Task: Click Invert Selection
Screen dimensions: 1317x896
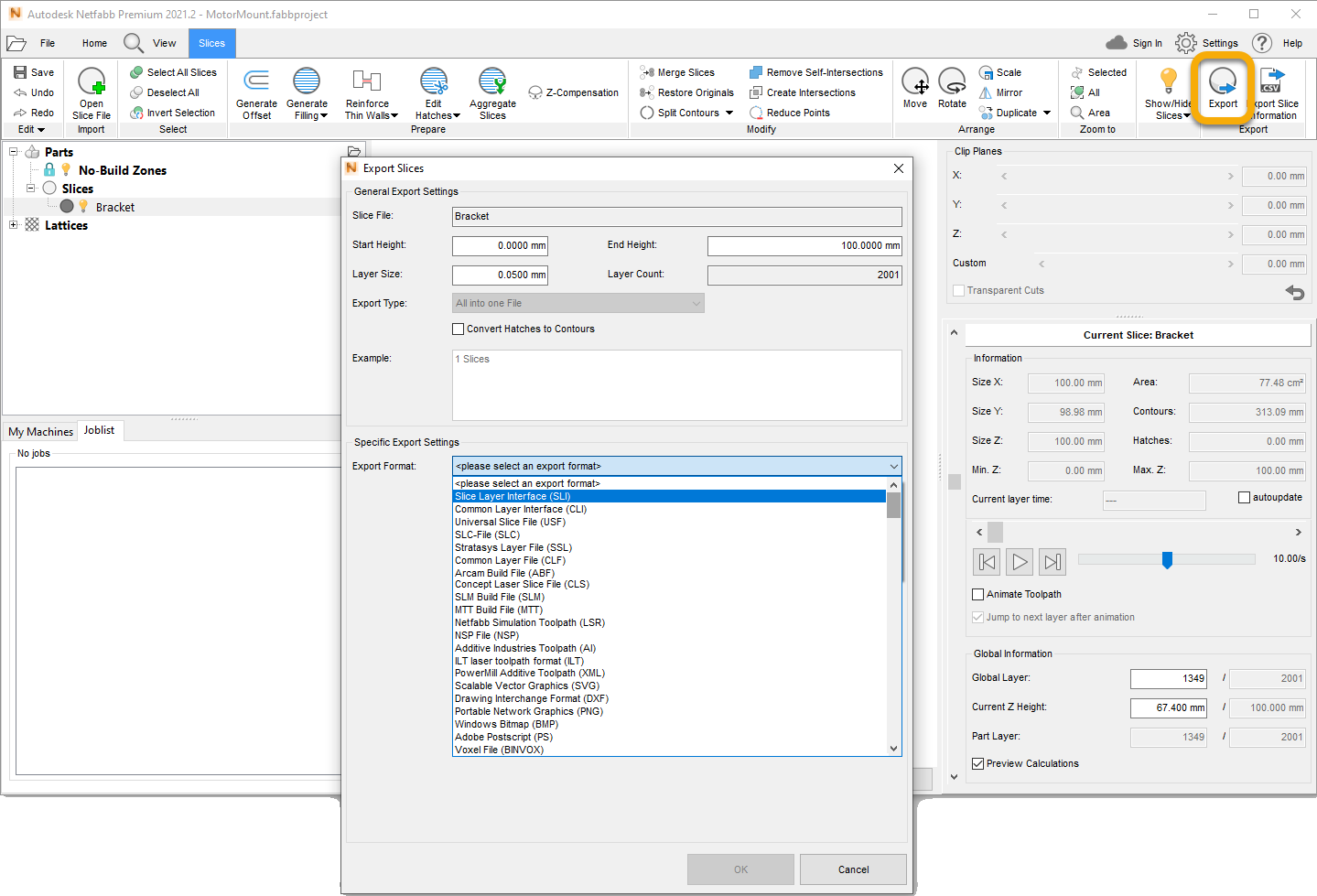Action: pos(173,113)
